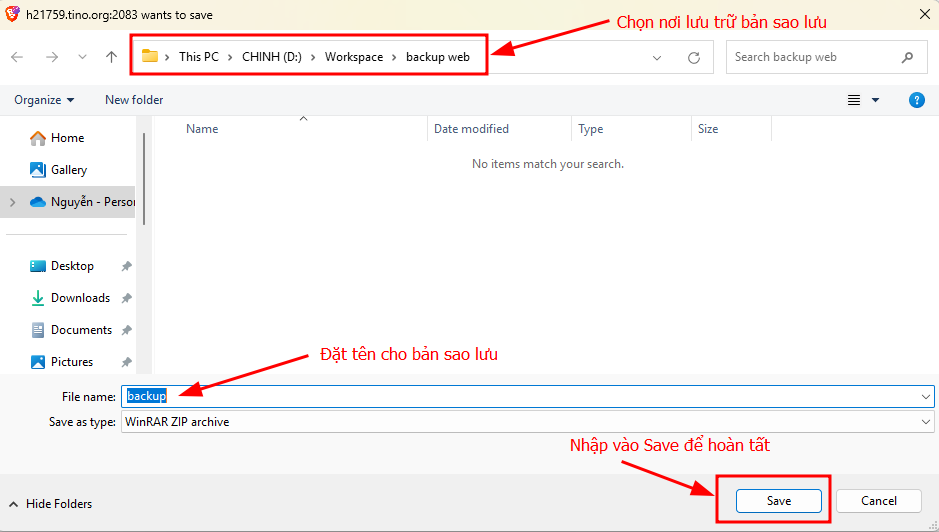Select Workspace in the breadcrumb path
The image size is (939, 532).
pos(354,57)
